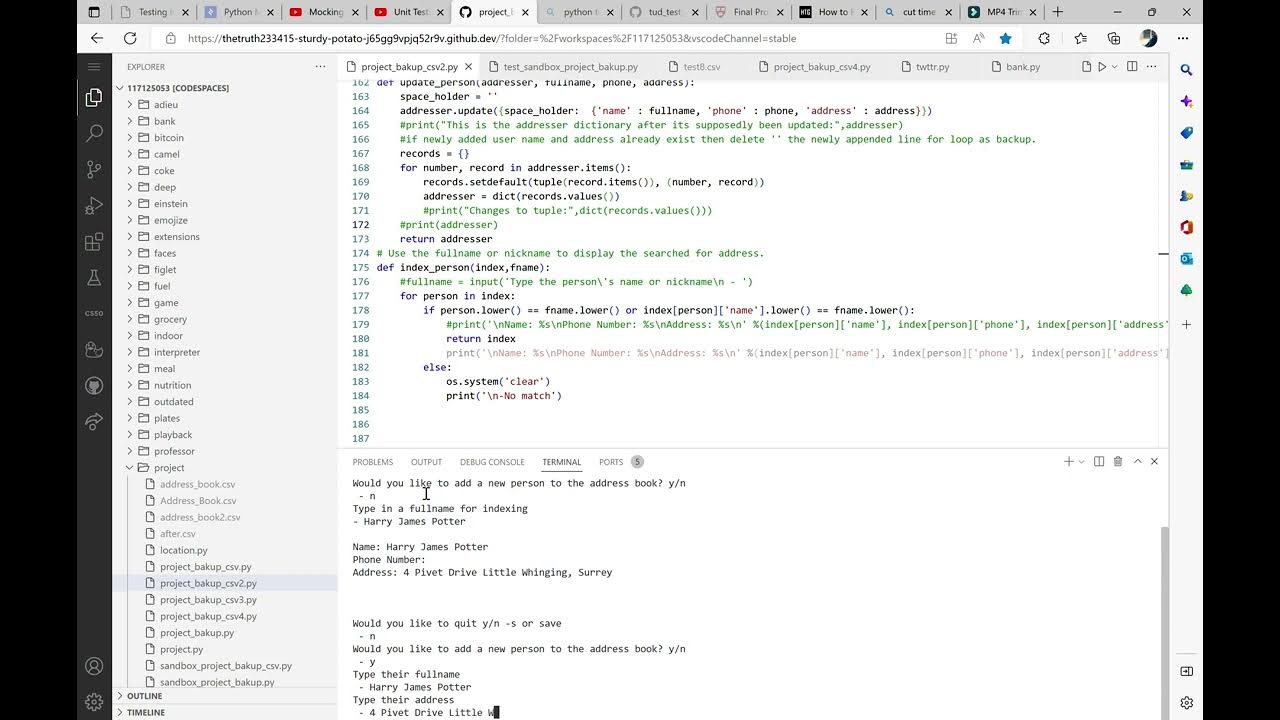Expand the OUTLINE section

click(x=224, y=696)
